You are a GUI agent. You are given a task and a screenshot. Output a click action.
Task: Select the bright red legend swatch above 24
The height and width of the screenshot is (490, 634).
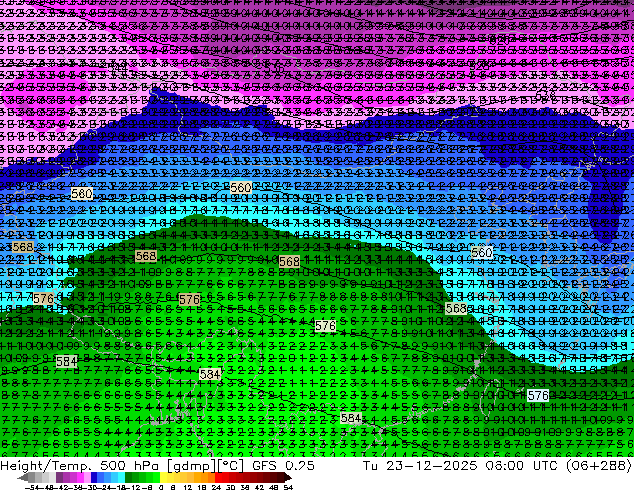[x=218, y=477]
